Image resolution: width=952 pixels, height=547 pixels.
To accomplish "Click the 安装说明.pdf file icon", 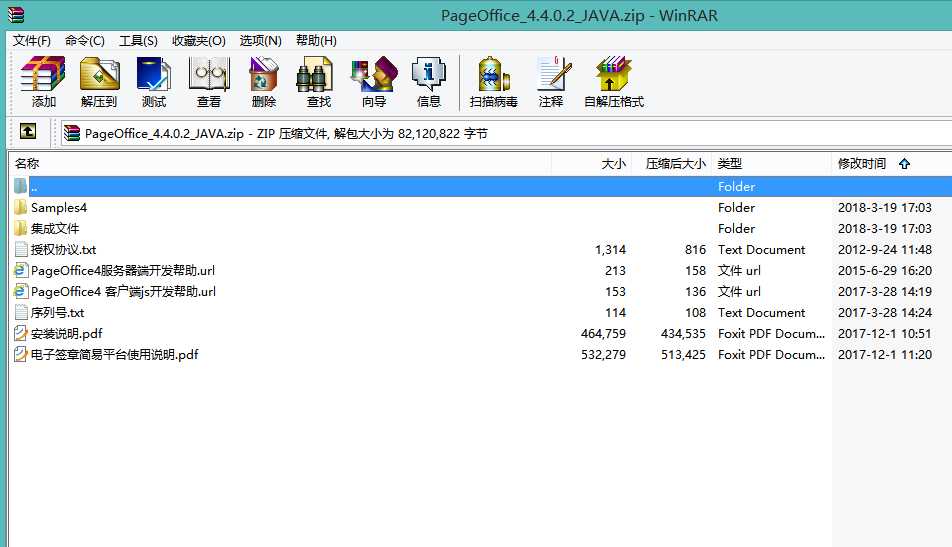I will point(21,333).
